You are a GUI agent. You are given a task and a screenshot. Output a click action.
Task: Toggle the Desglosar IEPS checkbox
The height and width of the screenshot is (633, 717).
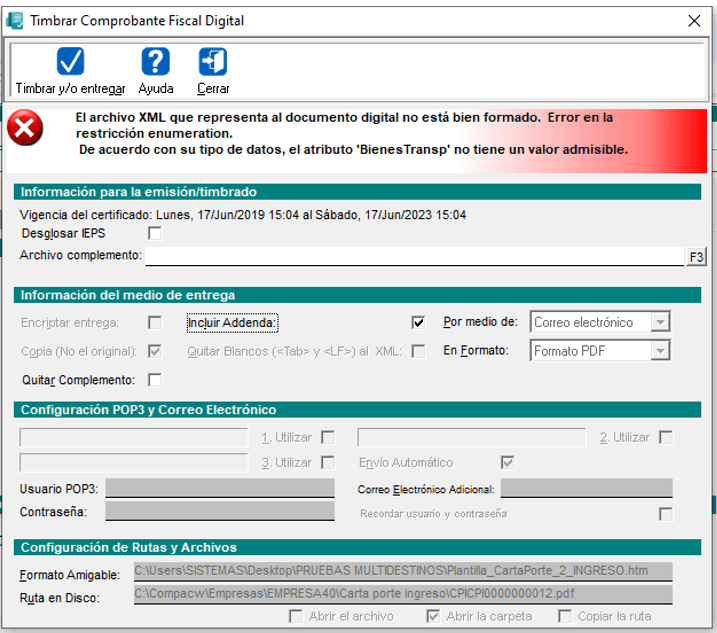click(x=155, y=233)
